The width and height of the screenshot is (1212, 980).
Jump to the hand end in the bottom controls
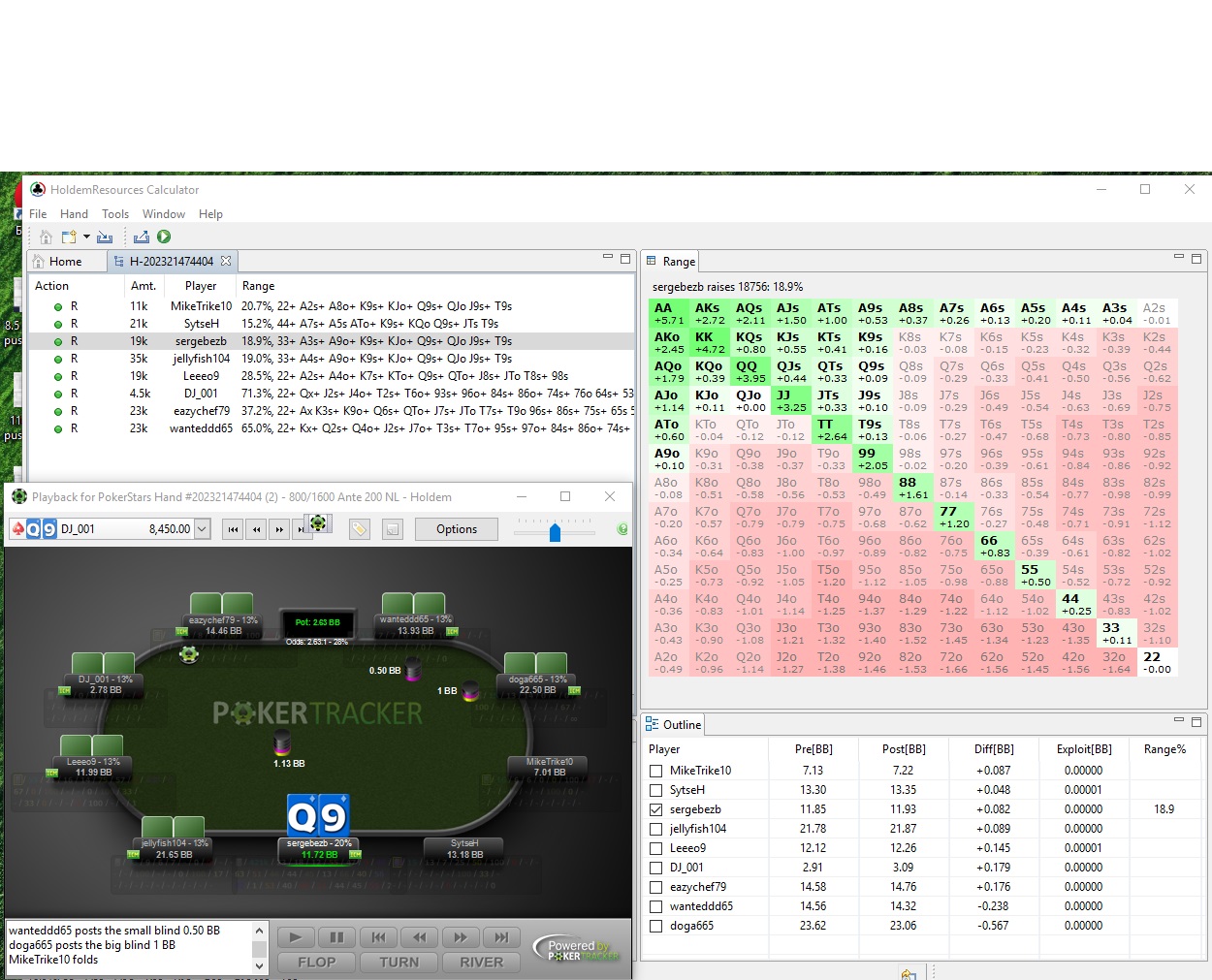pos(501,937)
